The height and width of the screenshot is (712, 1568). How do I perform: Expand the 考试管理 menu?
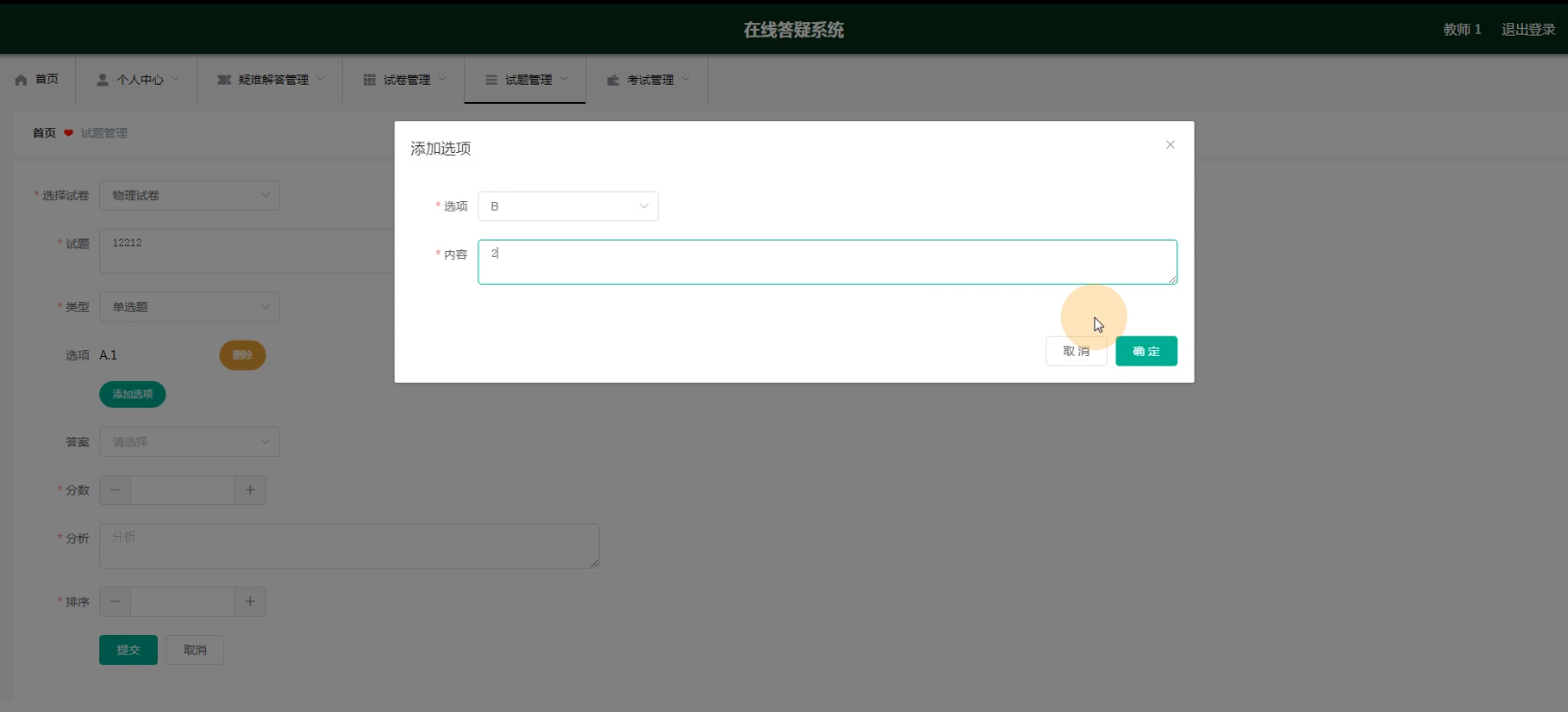coord(647,79)
